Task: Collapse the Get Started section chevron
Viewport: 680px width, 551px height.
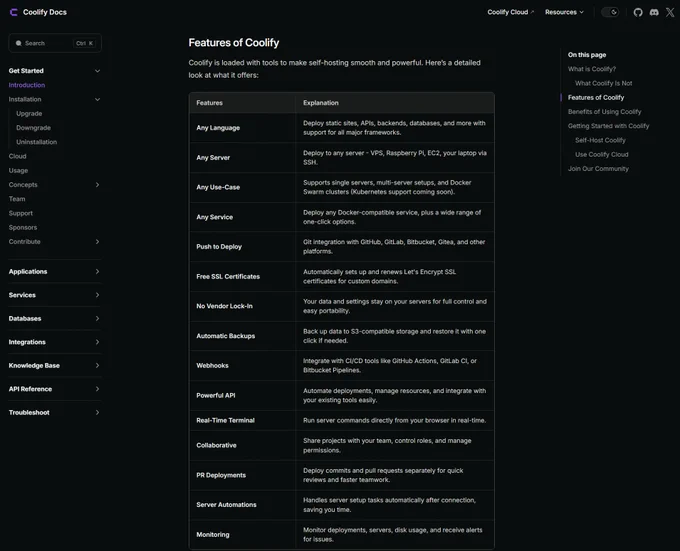Action: coord(97,71)
